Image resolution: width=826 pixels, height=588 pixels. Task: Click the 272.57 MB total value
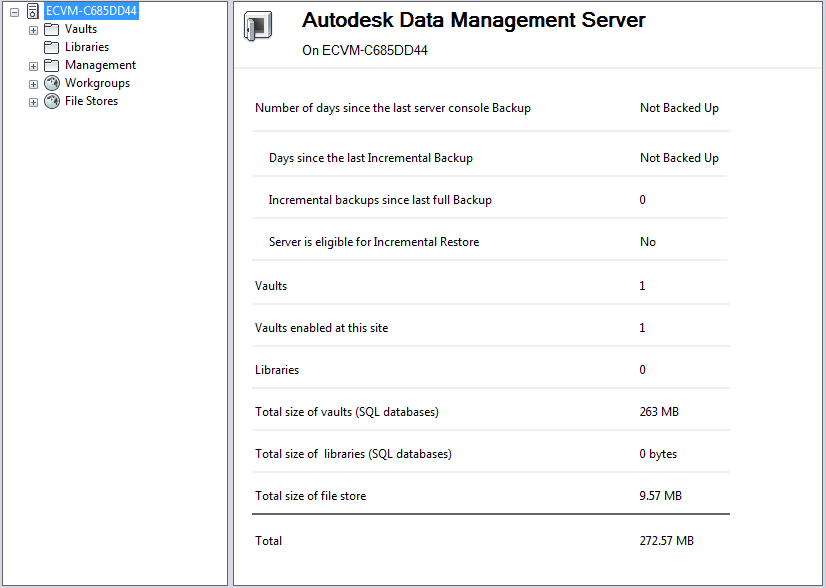click(x=666, y=541)
